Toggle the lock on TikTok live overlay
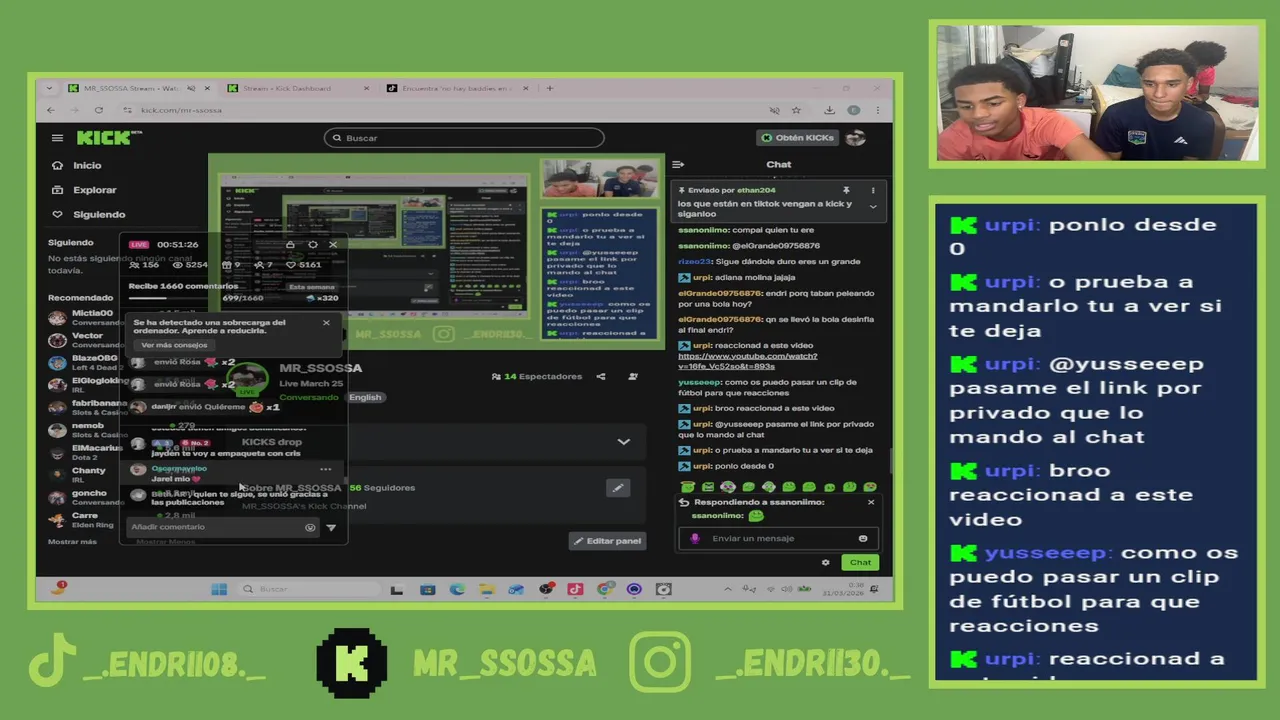This screenshot has height=720, width=1280. [290, 244]
